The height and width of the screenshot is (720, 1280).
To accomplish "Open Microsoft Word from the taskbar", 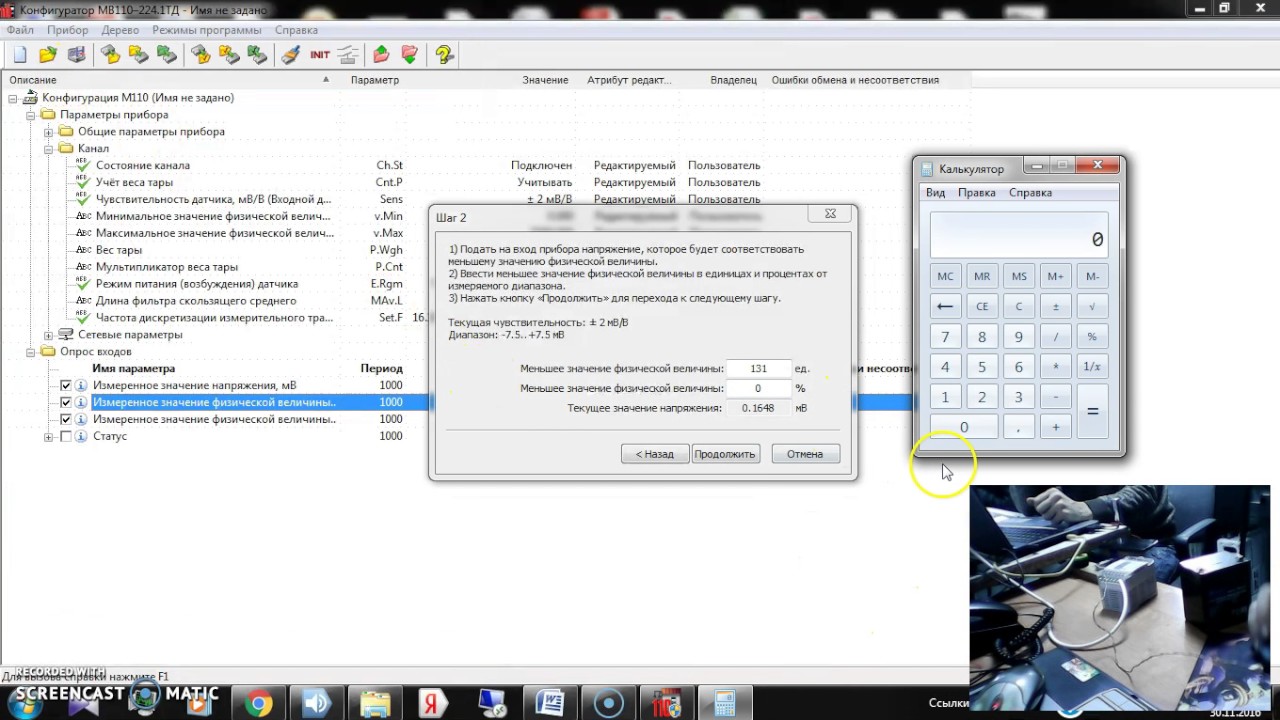I will (x=549, y=704).
